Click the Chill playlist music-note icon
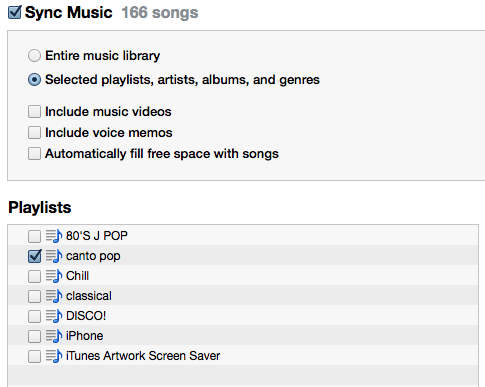Viewport: 485px width, 387px height. pyautogui.click(x=54, y=276)
